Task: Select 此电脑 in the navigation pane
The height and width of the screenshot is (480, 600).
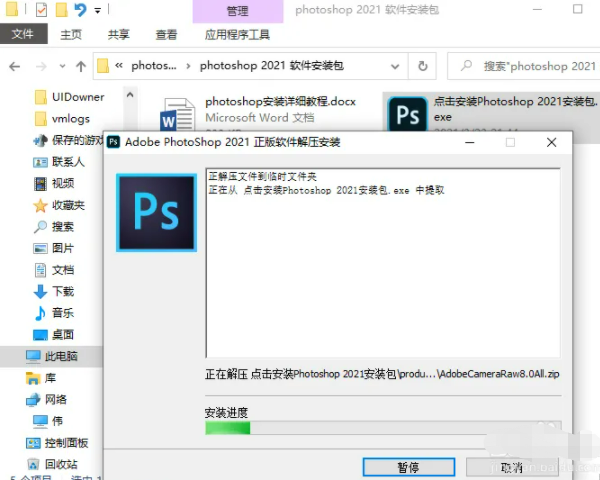Action: click(51, 356)
